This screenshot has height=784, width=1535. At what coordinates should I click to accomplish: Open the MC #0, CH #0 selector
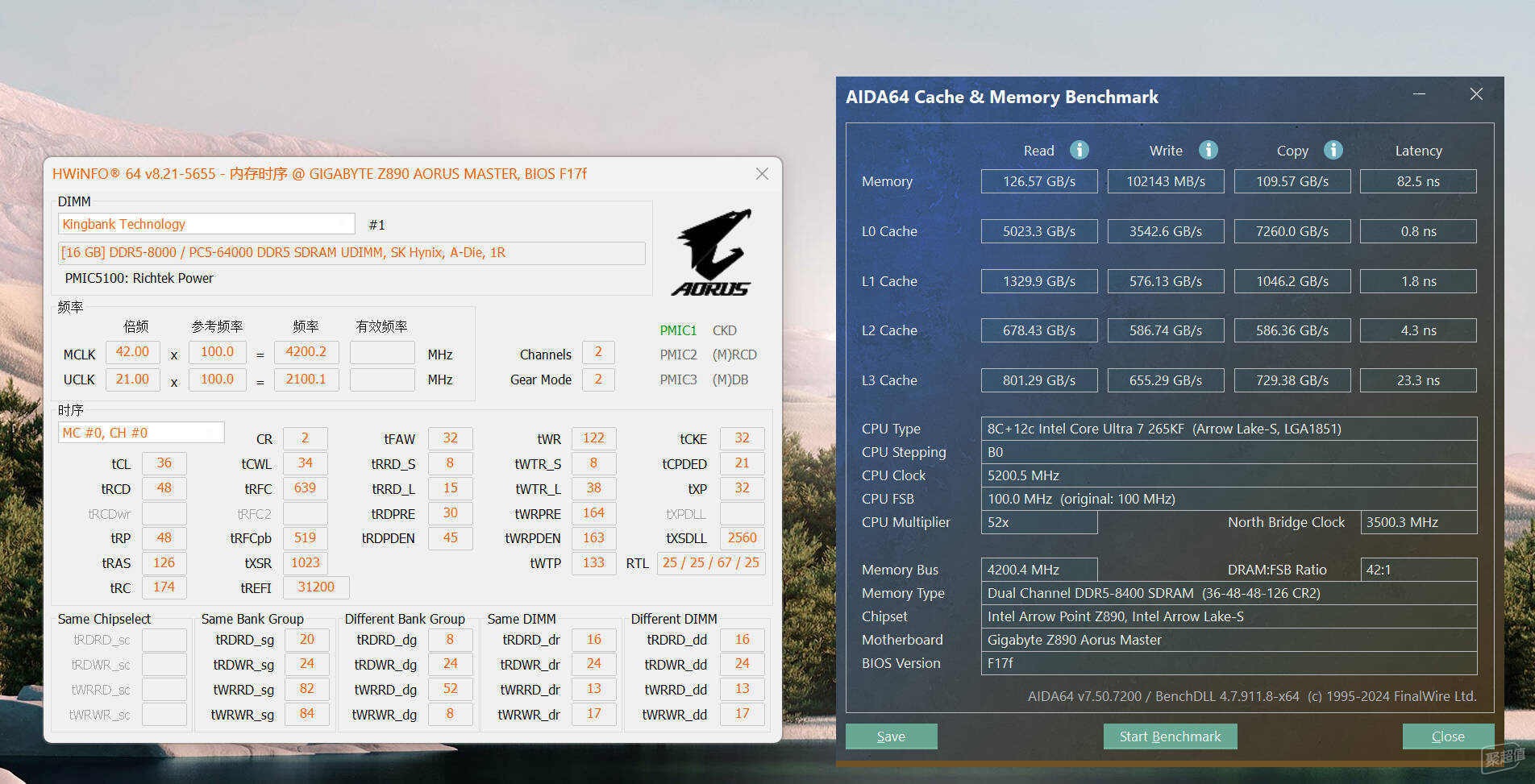click(141, 433)
